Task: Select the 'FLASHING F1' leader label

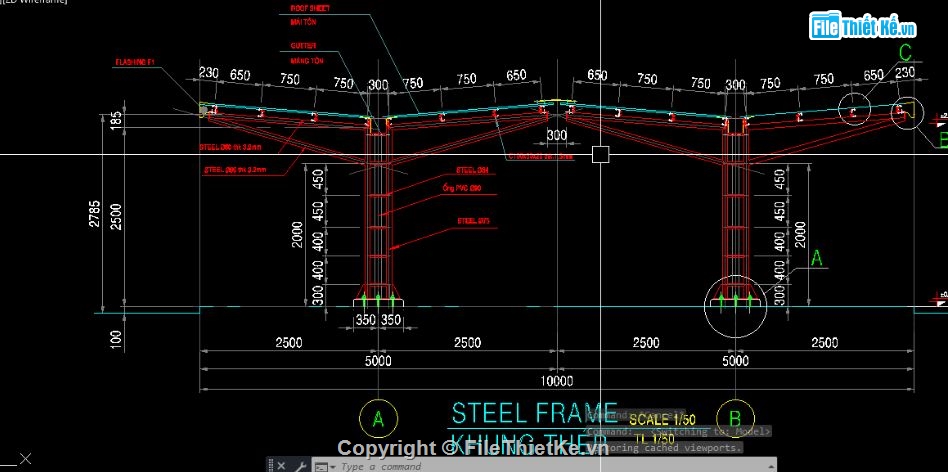Action: 136,62
